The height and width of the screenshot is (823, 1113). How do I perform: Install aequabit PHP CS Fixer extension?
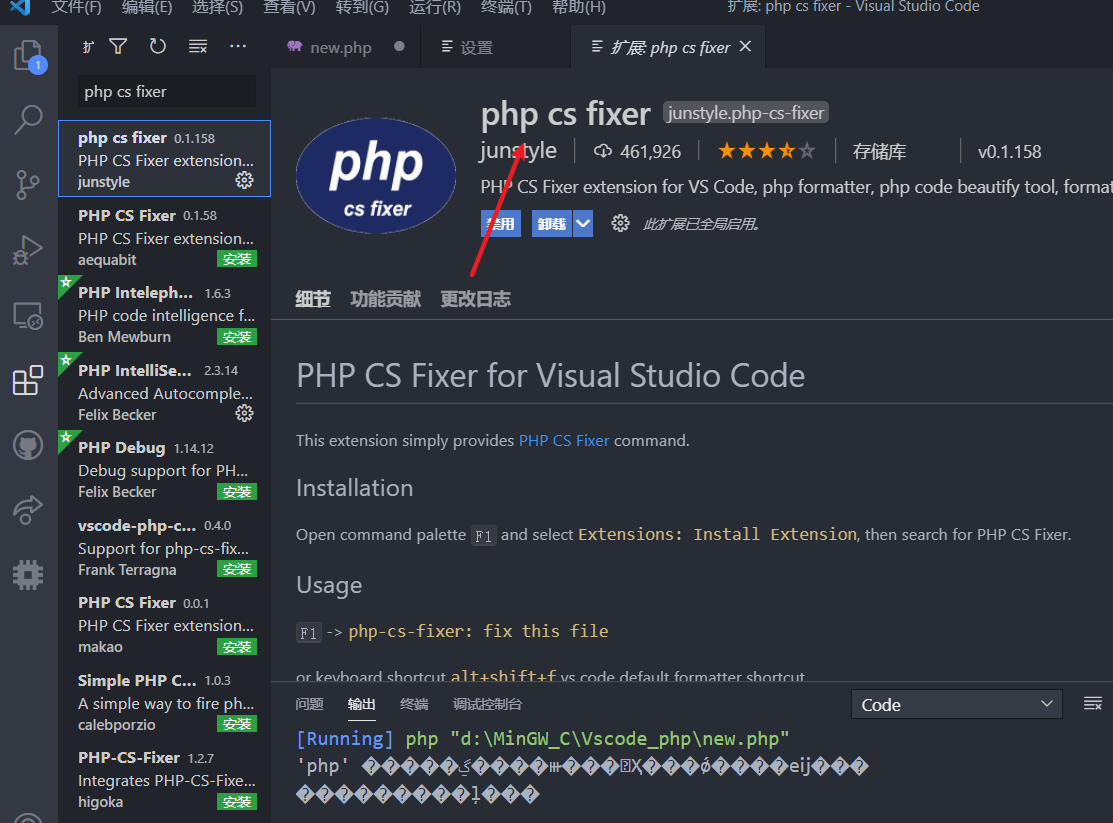[236, 259]
